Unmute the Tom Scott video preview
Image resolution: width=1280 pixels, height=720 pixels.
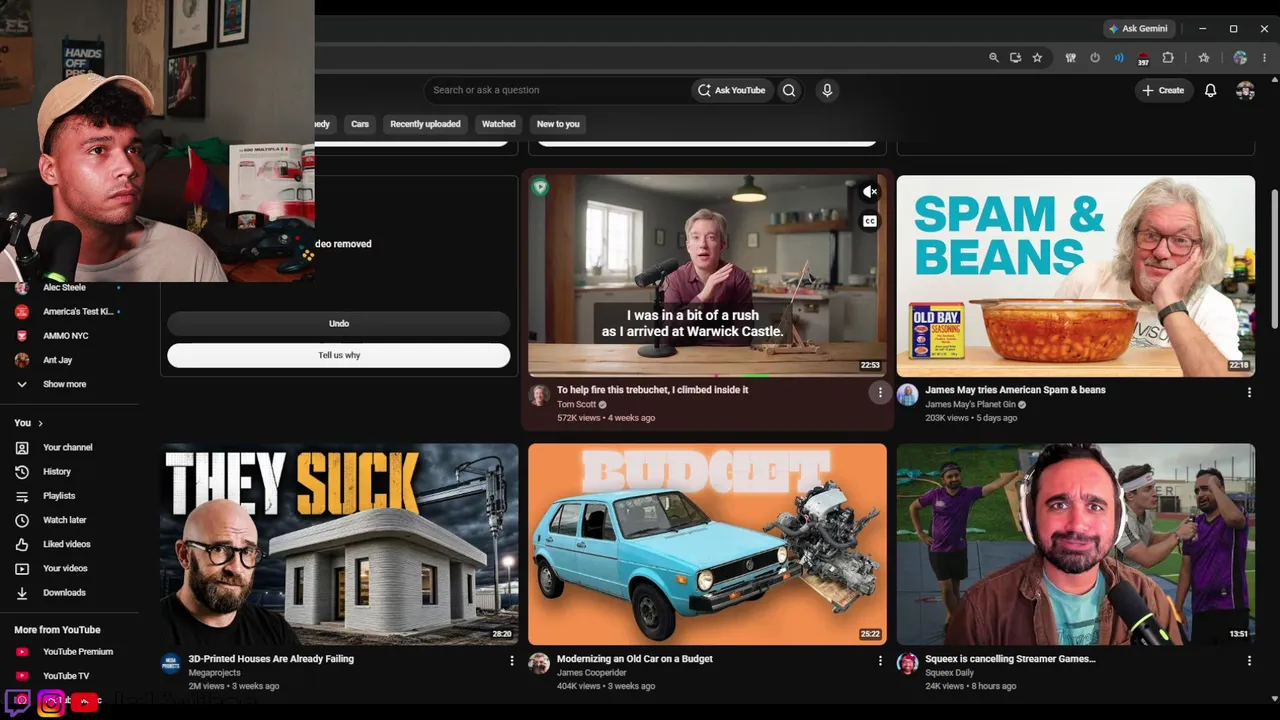coord(870,192)
